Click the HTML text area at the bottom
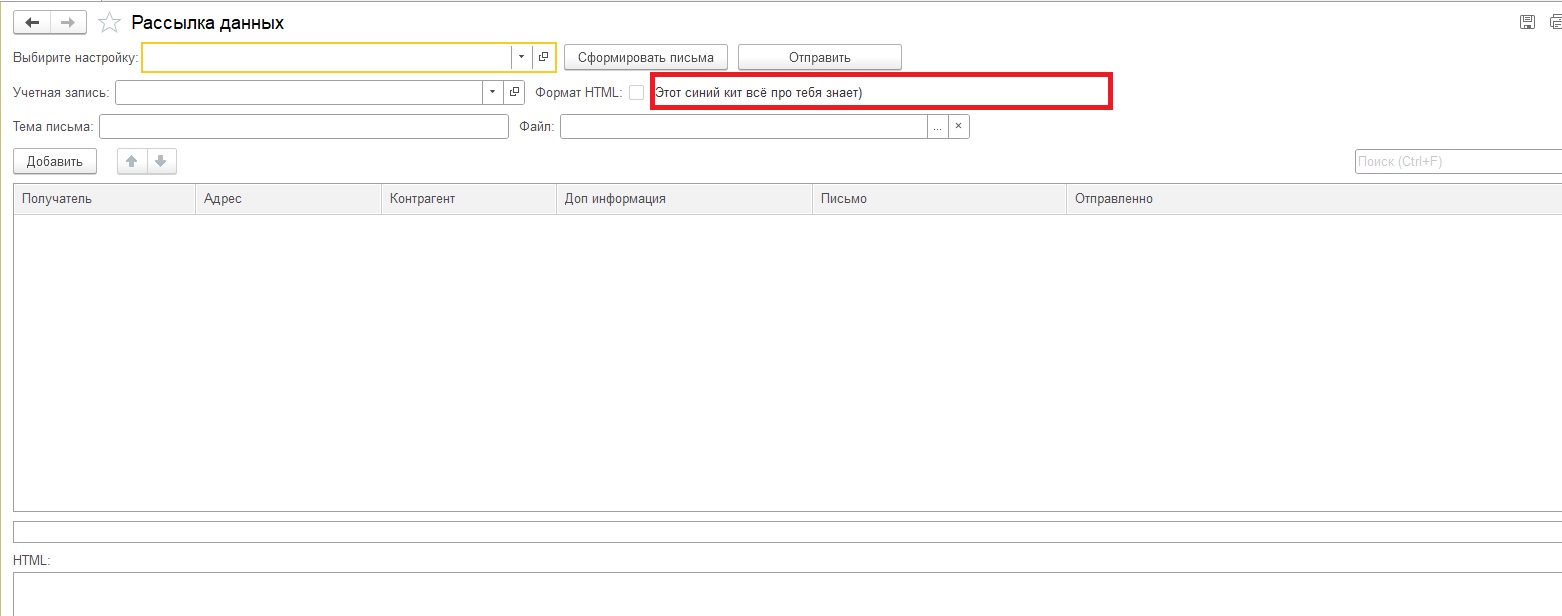Image resolution: width=1562 pixels, height=616 pixels. coord(787,594)
